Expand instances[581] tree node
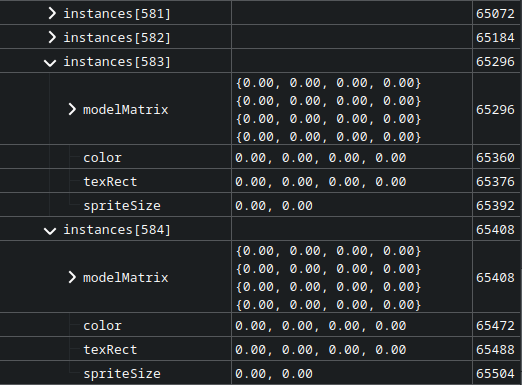 52,13
